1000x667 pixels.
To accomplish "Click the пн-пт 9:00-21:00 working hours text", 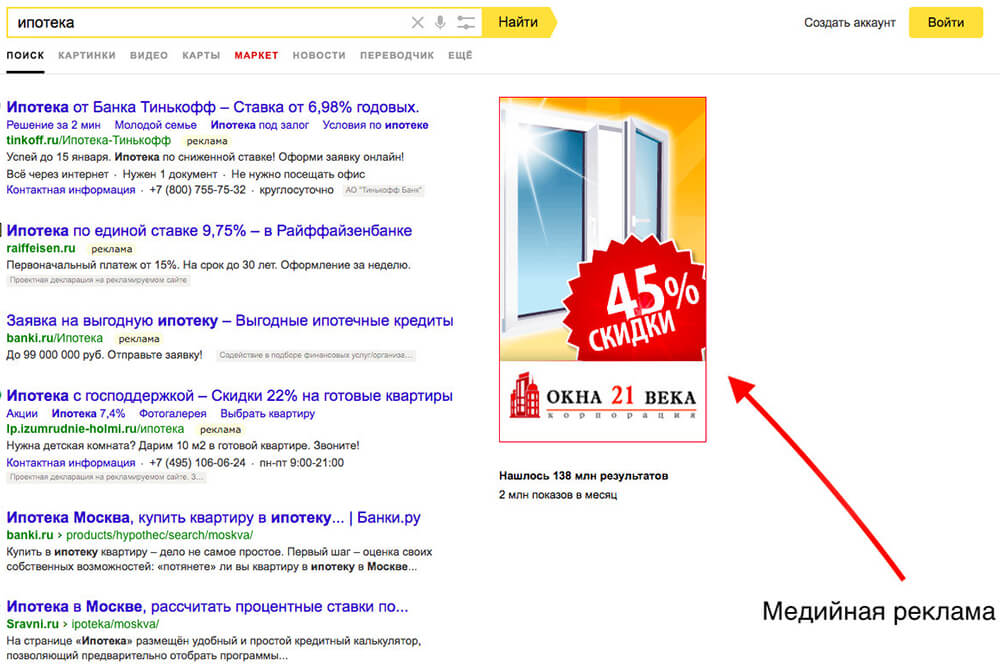I will [x=302, y=463].
